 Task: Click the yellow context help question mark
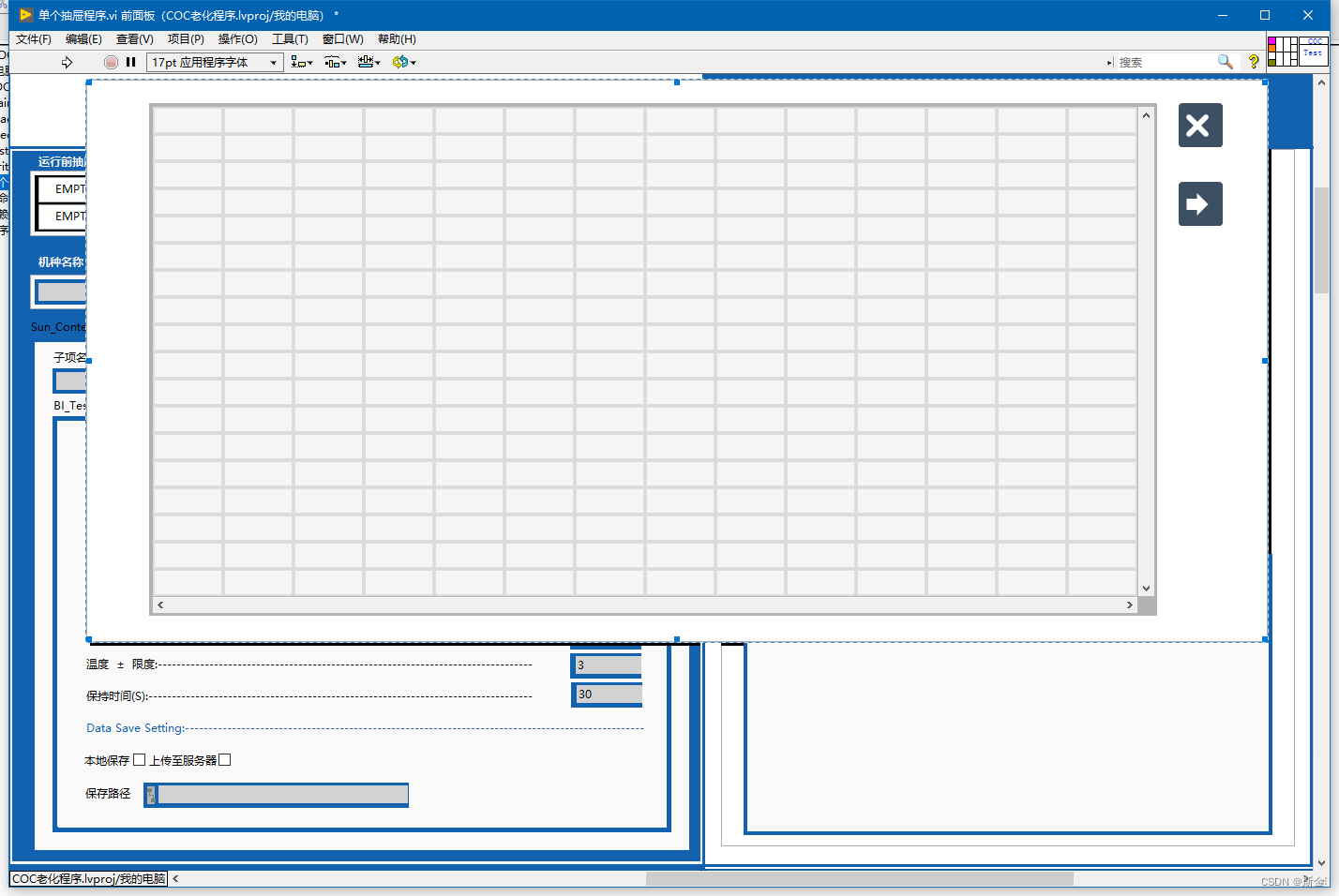[1254, 62]
